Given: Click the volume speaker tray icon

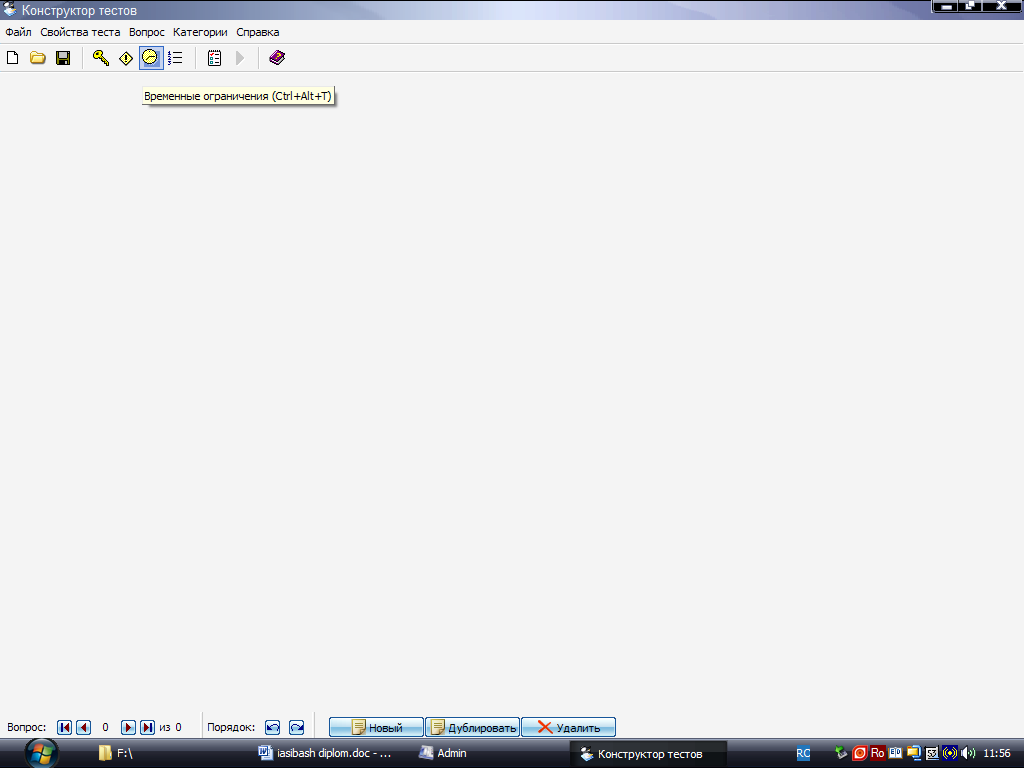Looking at the screenshot, I should pyautogui.click(x=968, y=753).
